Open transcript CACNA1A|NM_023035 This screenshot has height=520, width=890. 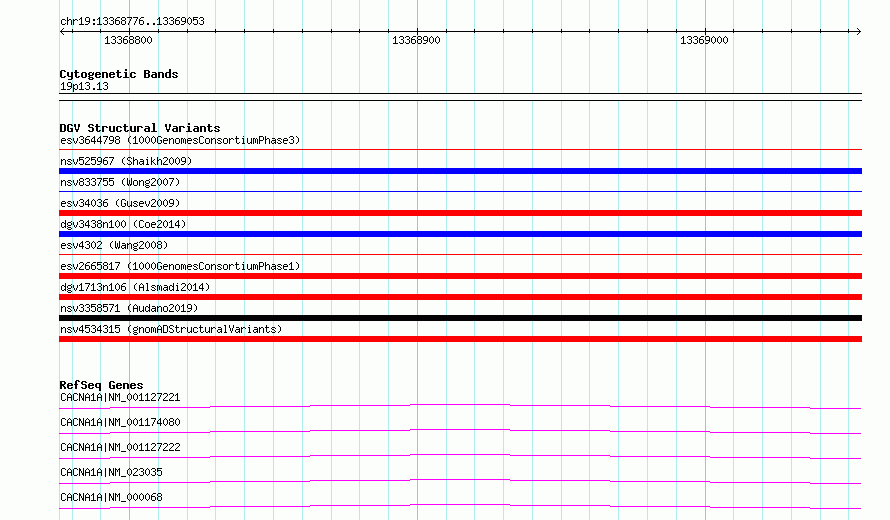tap(111, 472)
